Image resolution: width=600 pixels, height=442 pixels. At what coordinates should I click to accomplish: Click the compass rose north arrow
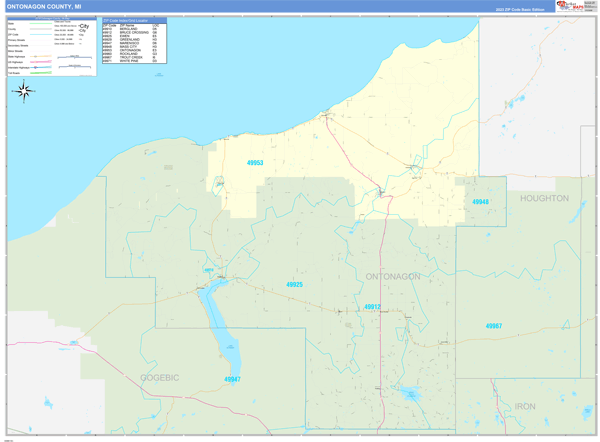point(25,92)
